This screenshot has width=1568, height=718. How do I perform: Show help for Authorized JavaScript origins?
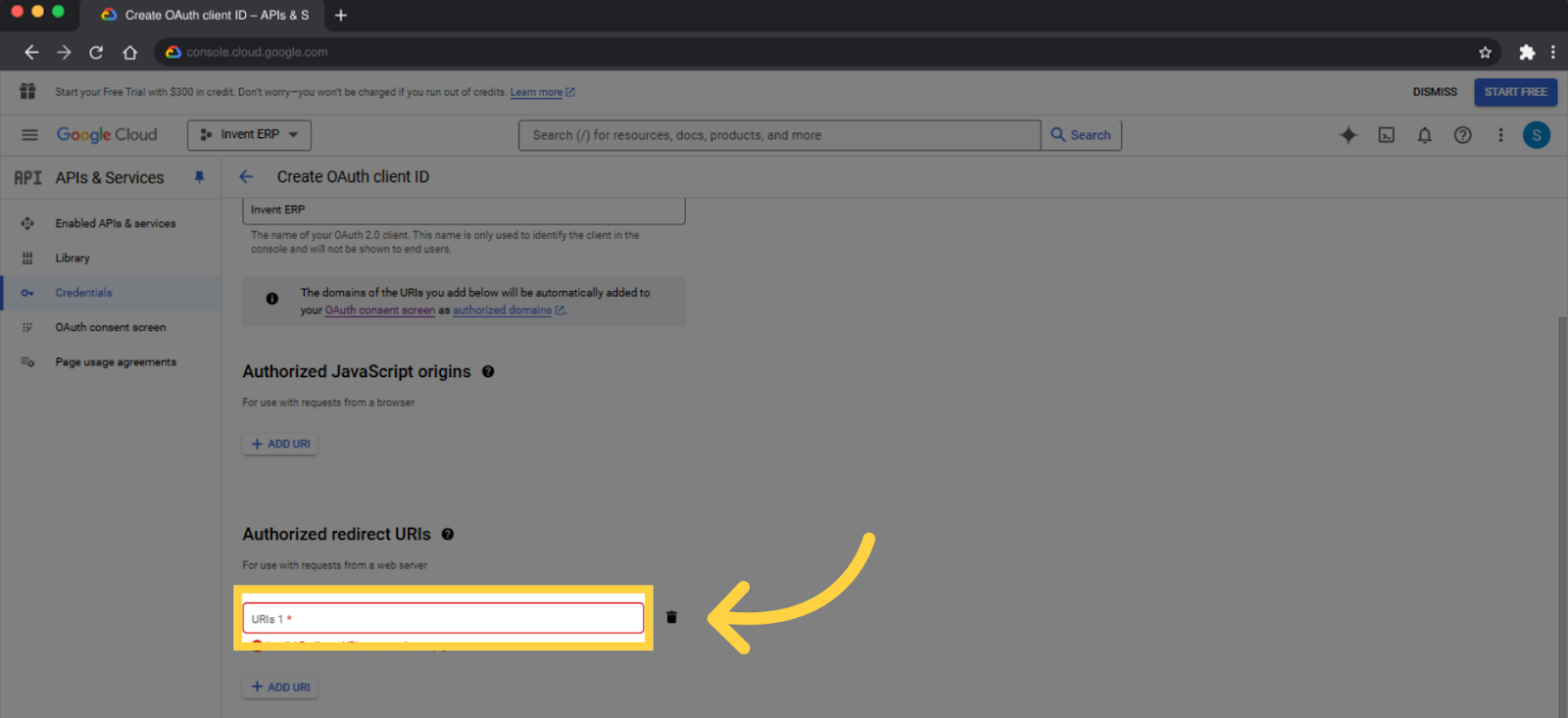[488, 371]
